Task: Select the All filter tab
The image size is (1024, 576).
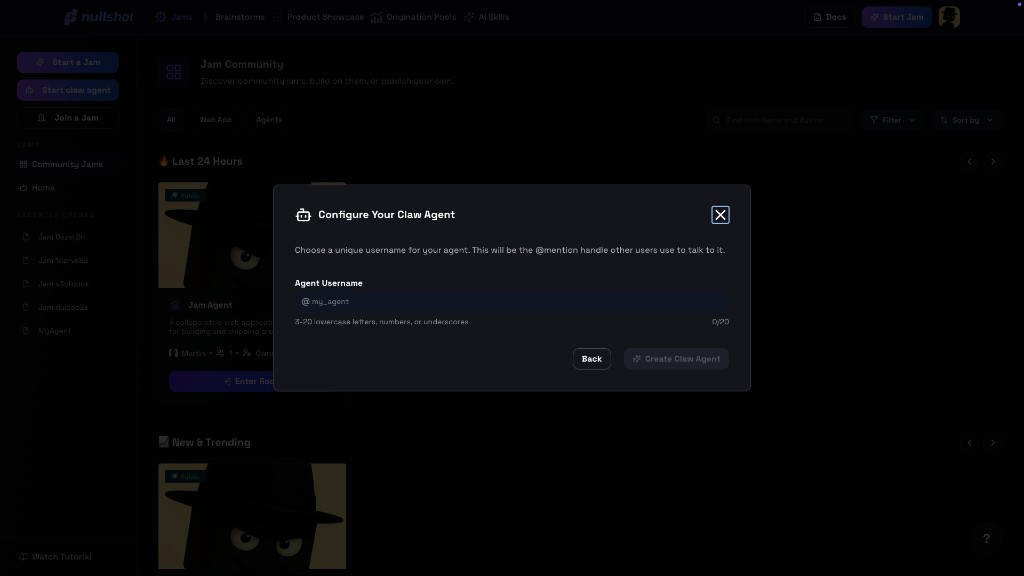Action: [x=170, y=120]
